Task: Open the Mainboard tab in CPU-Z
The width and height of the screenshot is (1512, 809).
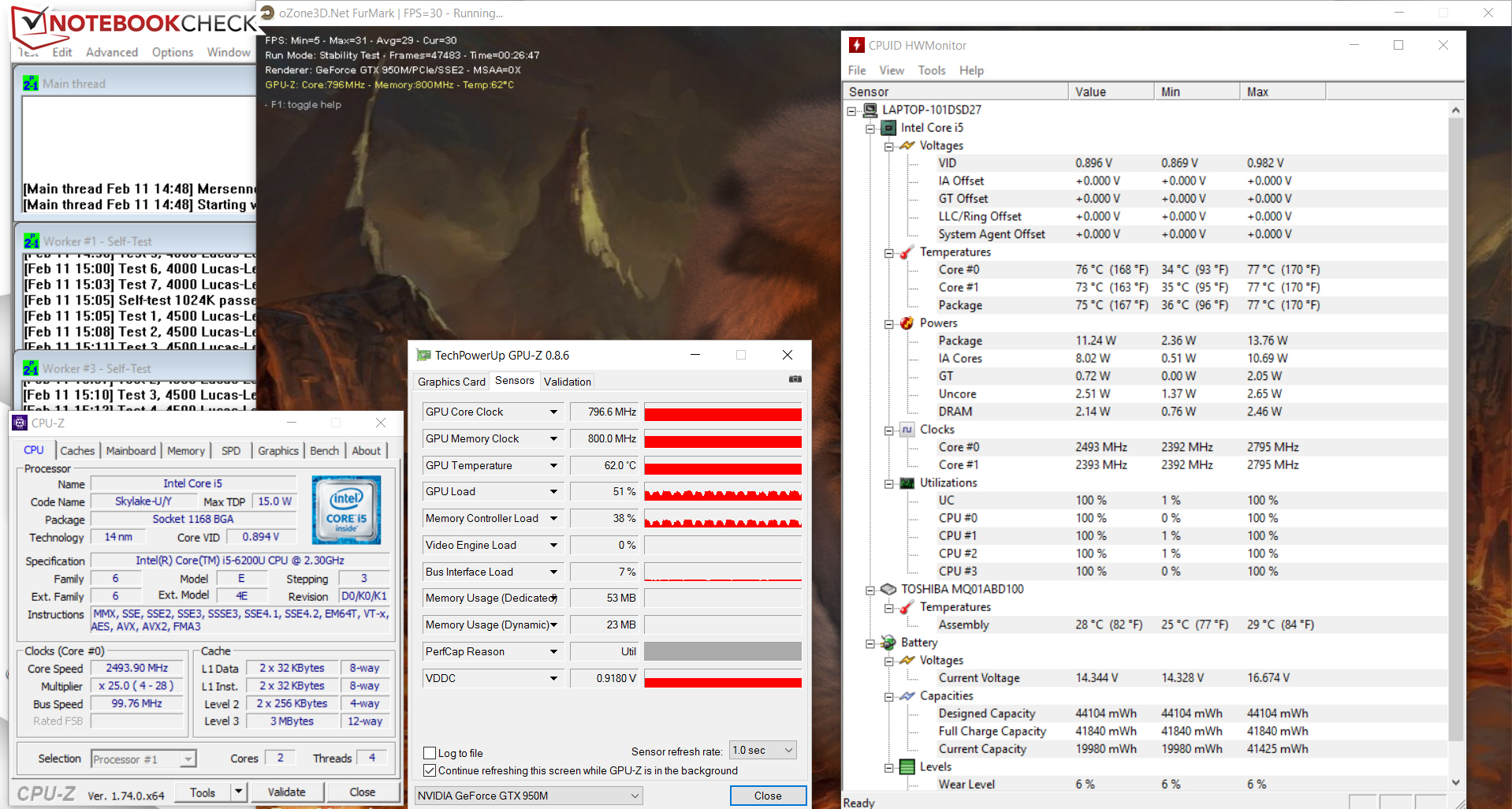Action: click(x=131, y=451)
